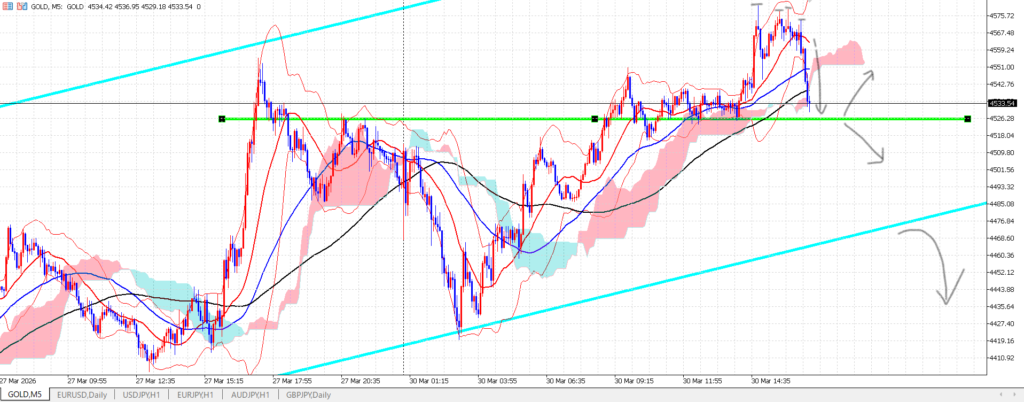Viewport: 1024px width, 402px height.
Task: Select the green line's left anchor handle
Action: coord(221,119)
